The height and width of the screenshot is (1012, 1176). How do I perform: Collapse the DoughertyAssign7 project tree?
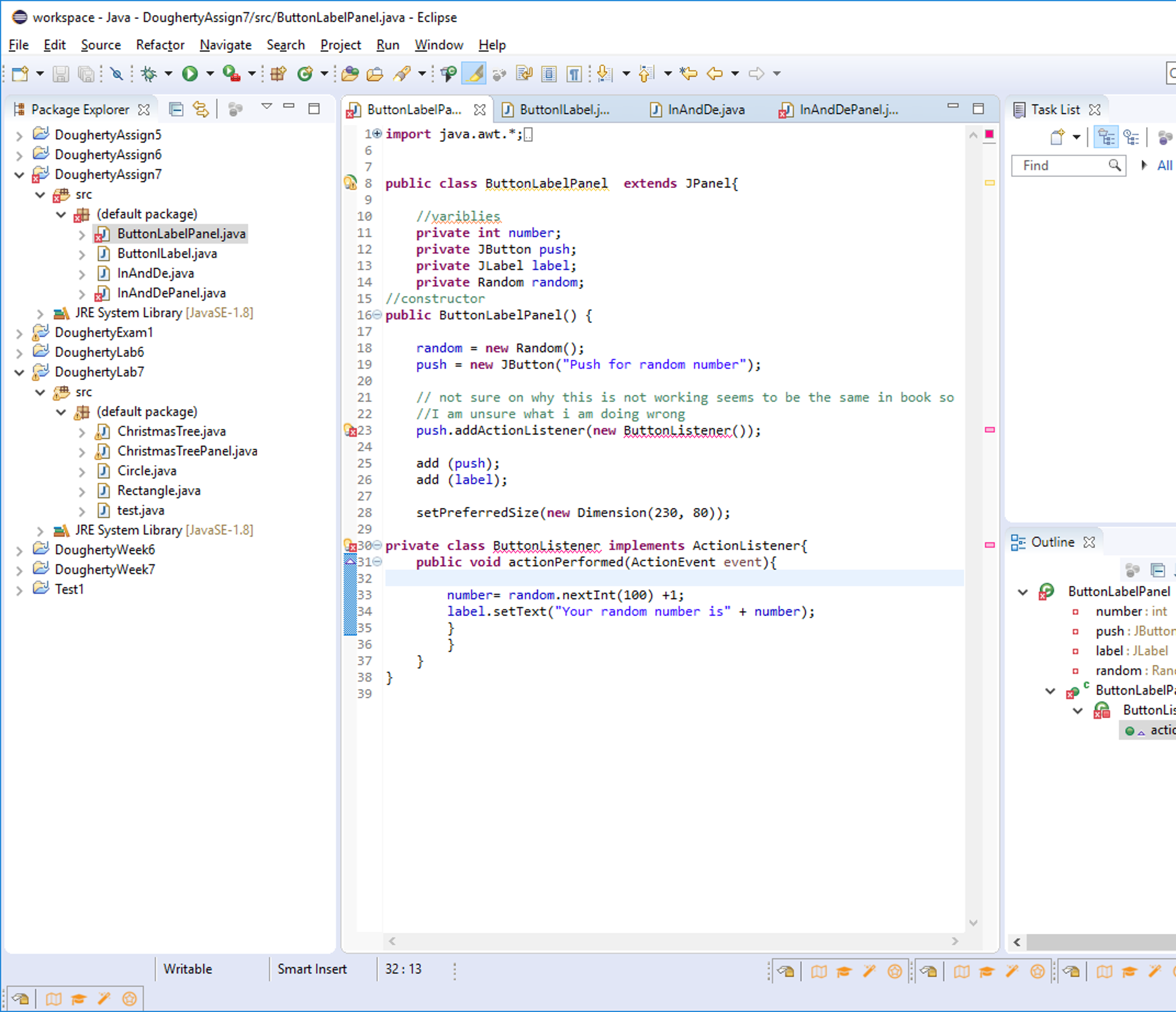click(x=19, y=175)
